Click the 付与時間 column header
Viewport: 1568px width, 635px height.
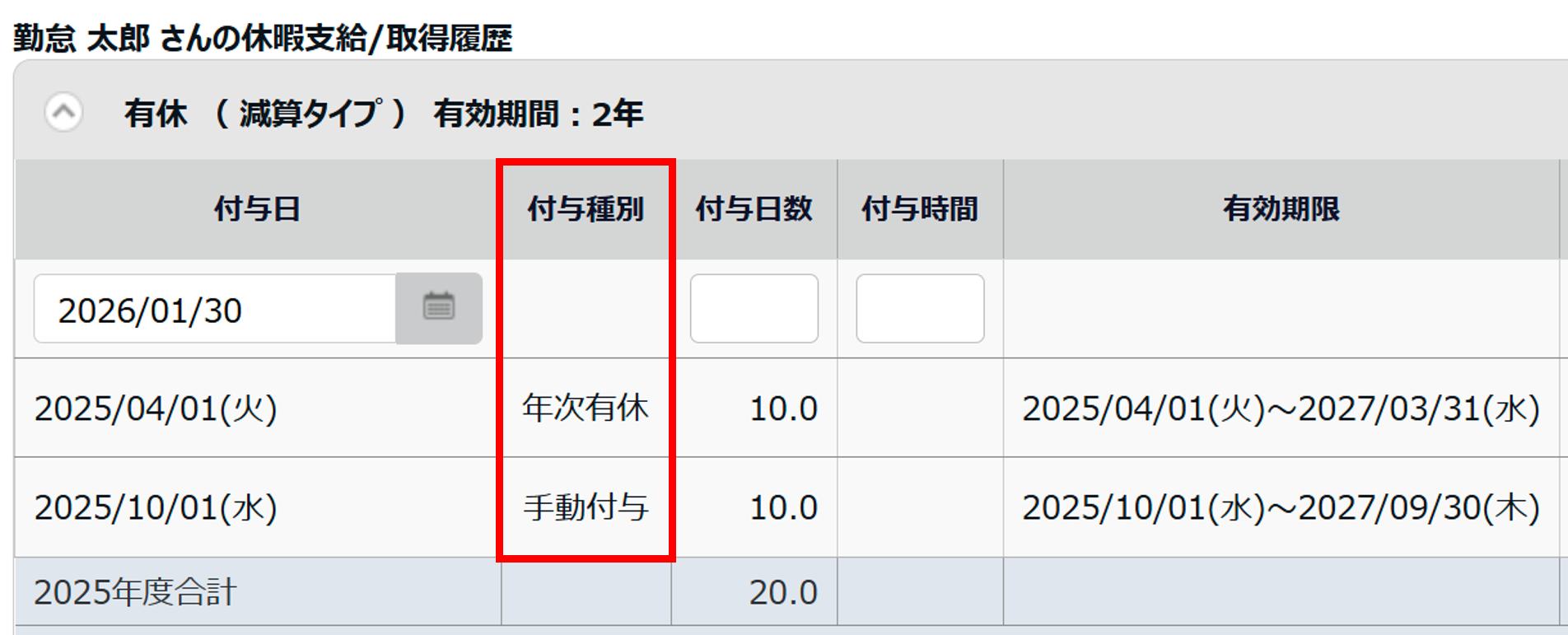920,209
